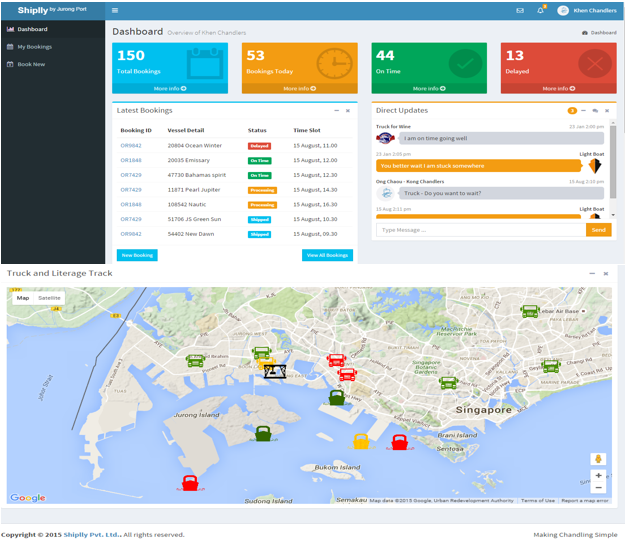Open booking OR7429 for Bahamas spirit
625x541 pixels.
click(x=131, y=175)
